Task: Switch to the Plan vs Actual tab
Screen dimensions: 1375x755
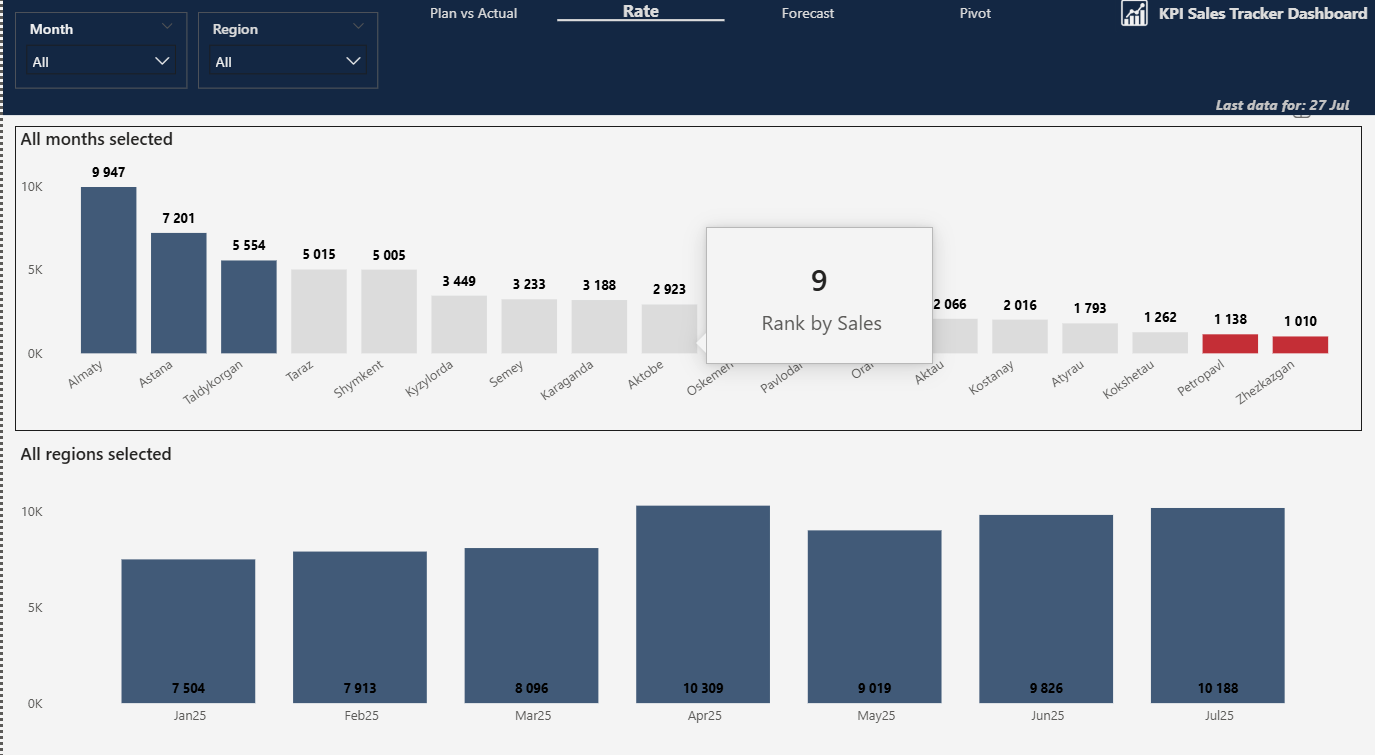Action: (x=473, y=13)
